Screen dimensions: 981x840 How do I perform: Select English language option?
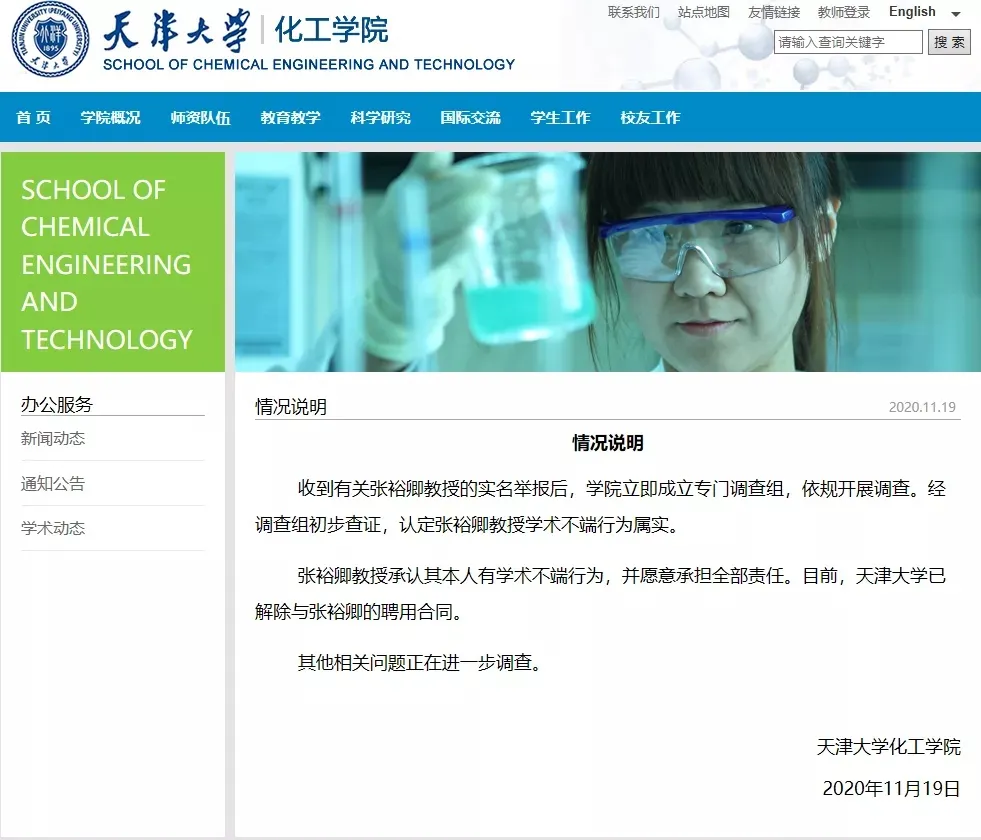(x=912, y=12)
